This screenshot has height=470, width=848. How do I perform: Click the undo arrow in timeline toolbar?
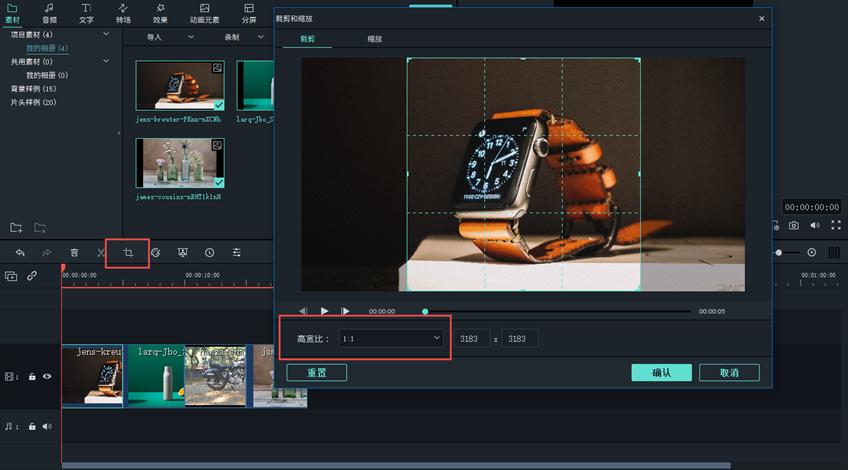tap(20, 253)
